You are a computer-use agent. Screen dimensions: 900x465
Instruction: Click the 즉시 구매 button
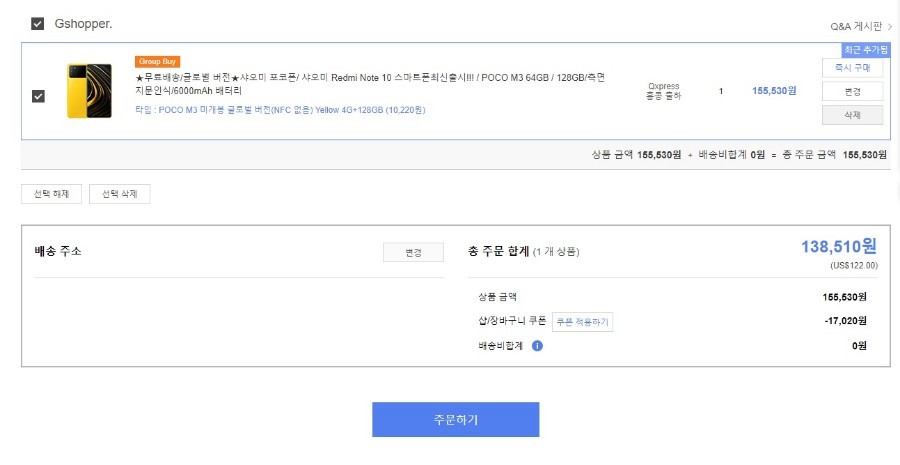[852, 68]
